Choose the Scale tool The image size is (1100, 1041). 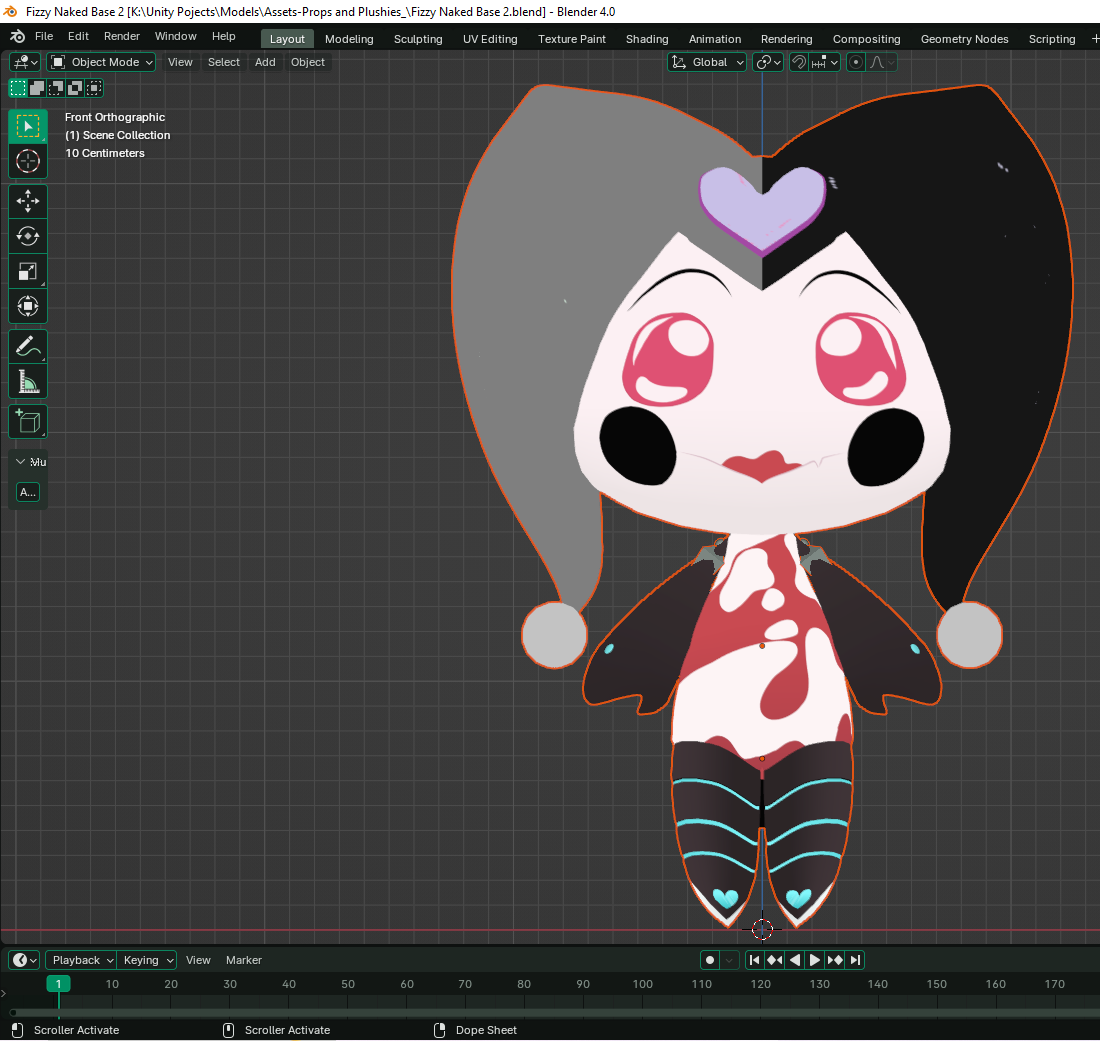coord(28,271)
